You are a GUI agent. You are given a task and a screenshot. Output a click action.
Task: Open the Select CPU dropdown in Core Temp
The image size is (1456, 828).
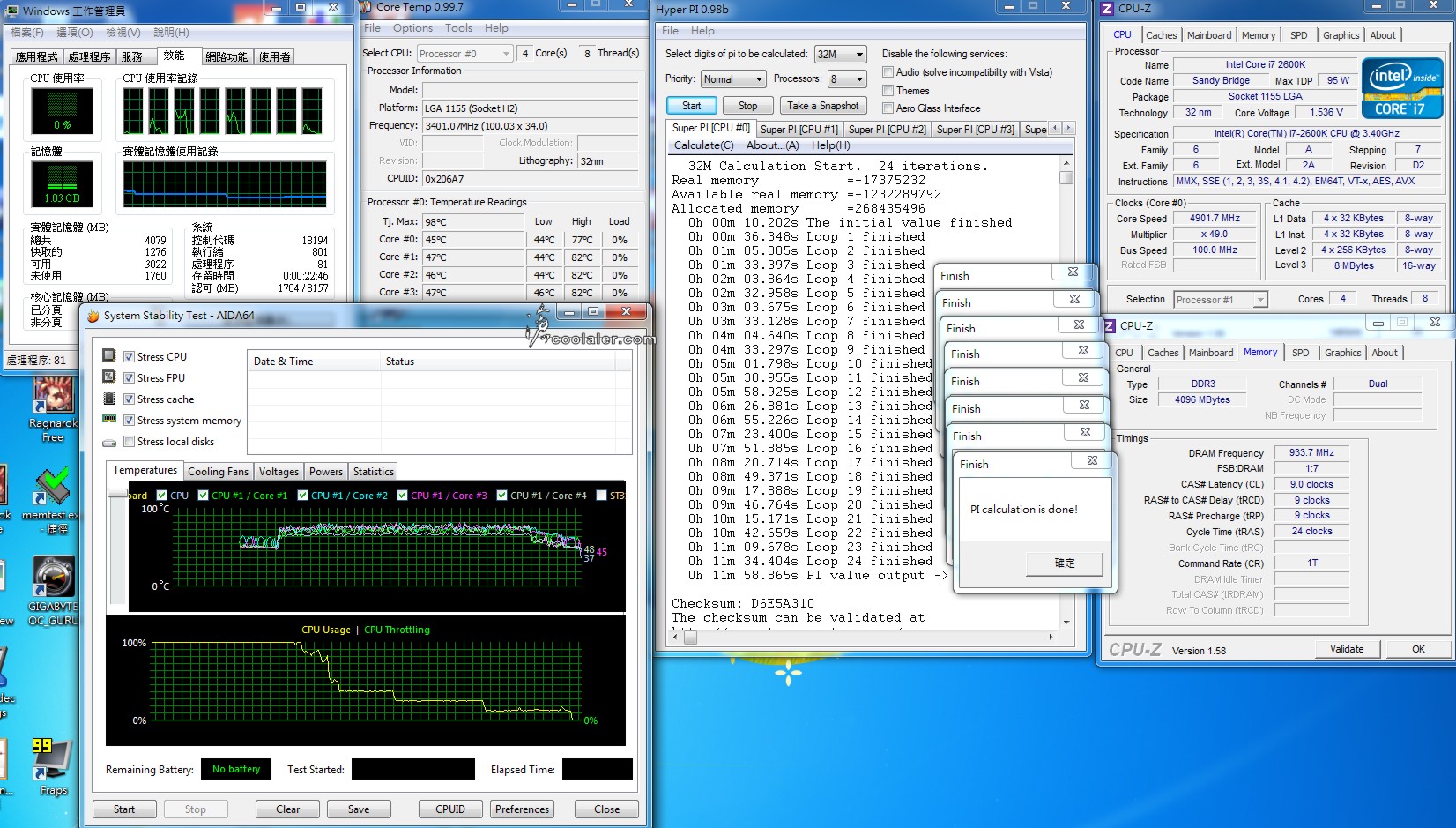click(464, 54)
